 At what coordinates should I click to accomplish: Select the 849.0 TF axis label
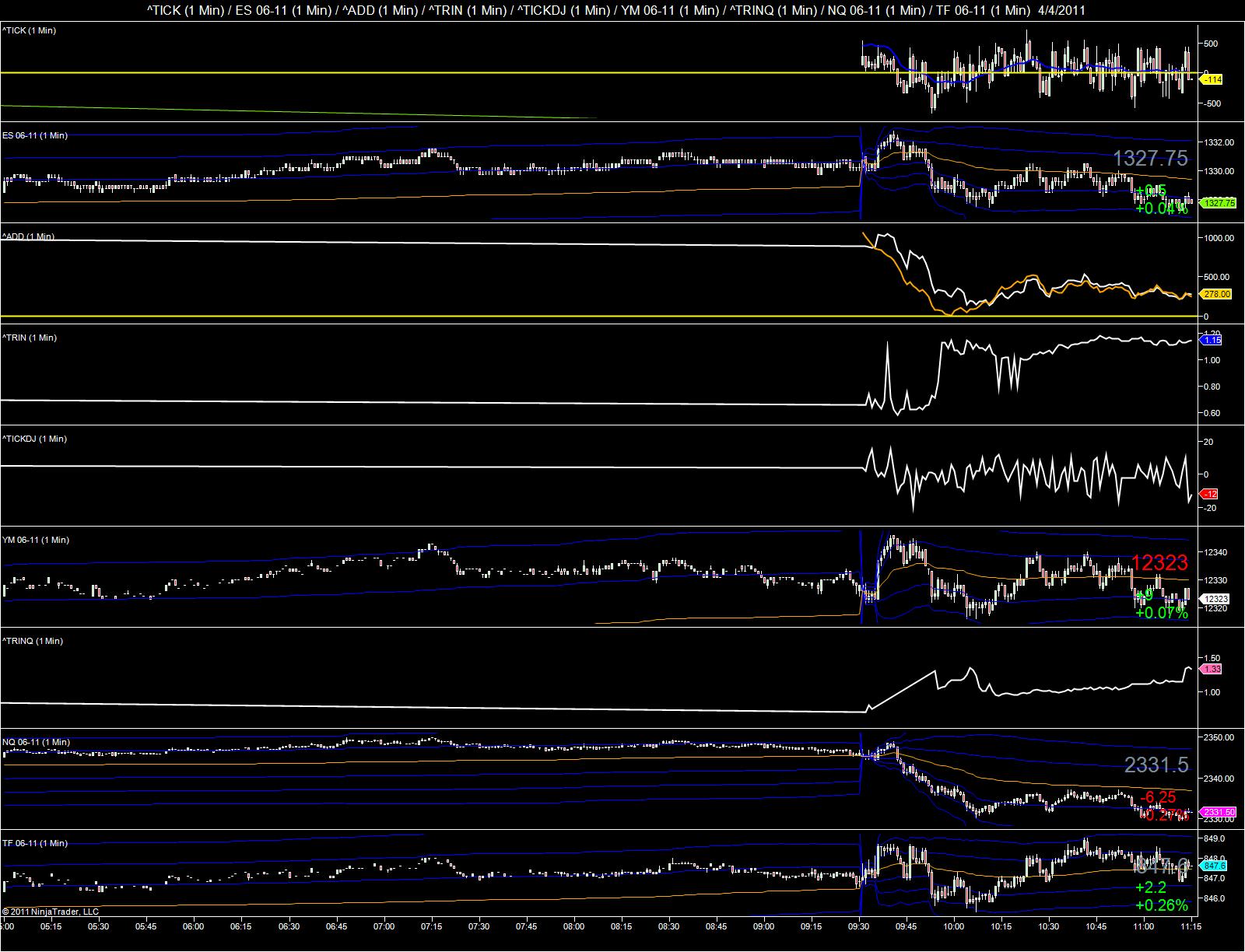(1215, 839)
